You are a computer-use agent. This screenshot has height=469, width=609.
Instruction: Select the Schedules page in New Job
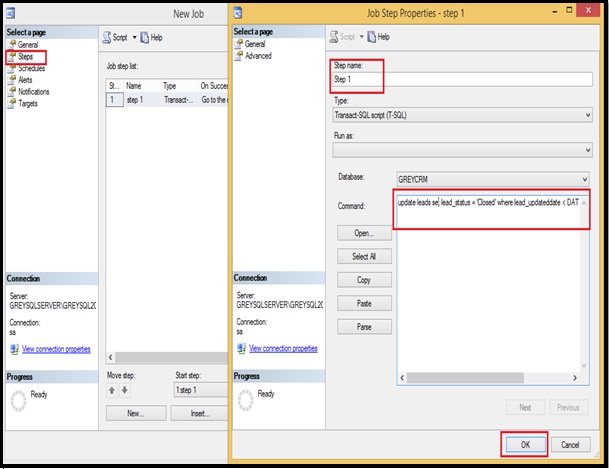(32, 68)
